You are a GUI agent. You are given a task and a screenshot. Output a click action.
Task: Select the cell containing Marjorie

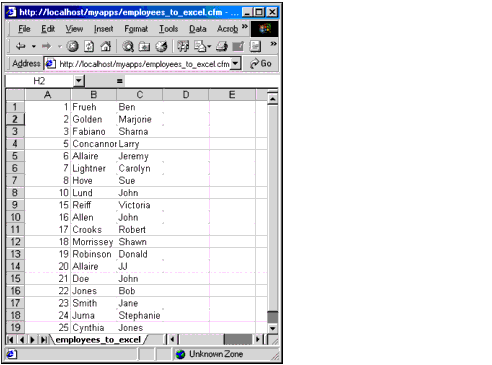[140, 119]
